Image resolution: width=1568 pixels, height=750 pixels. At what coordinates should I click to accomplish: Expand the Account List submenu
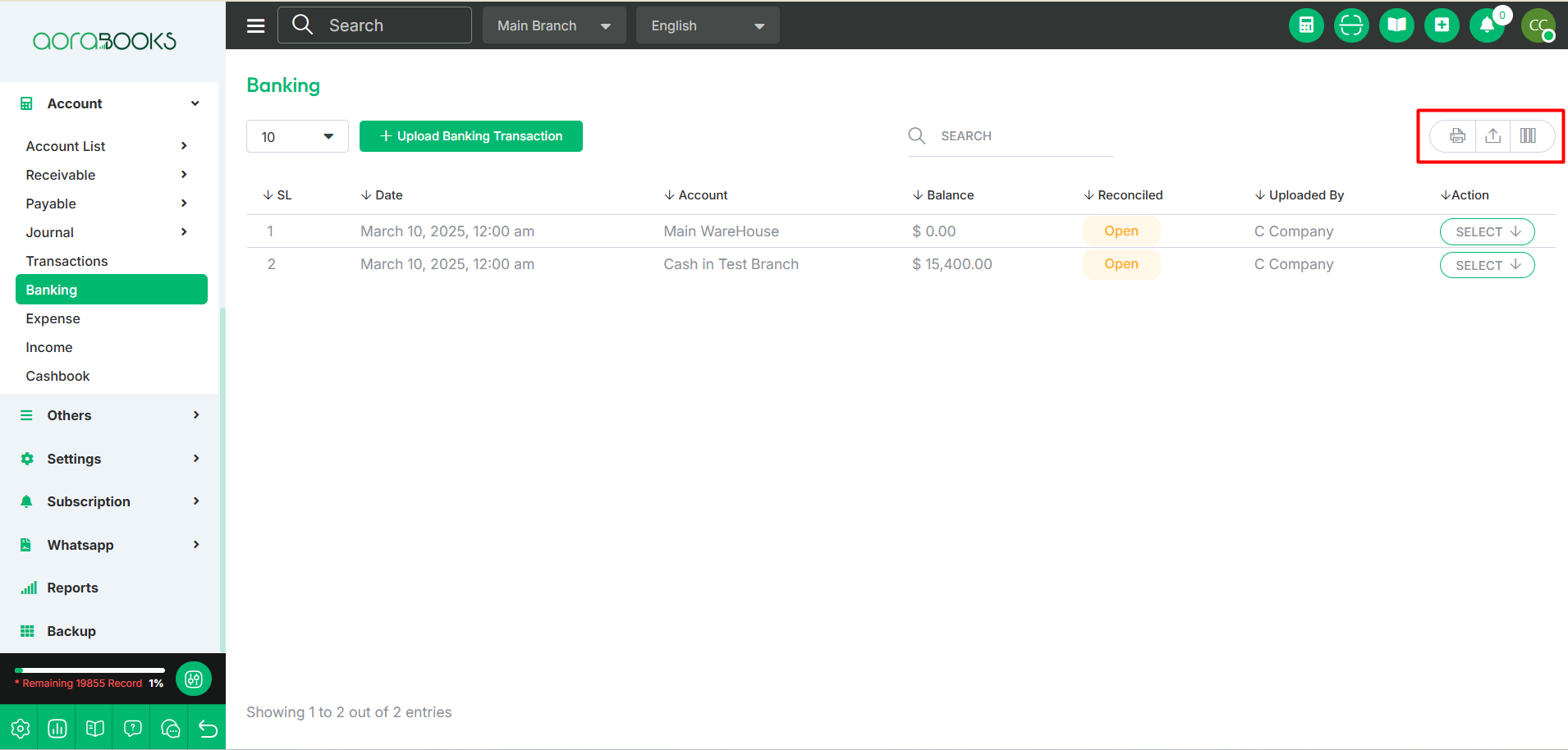click(x=107, y=146)
